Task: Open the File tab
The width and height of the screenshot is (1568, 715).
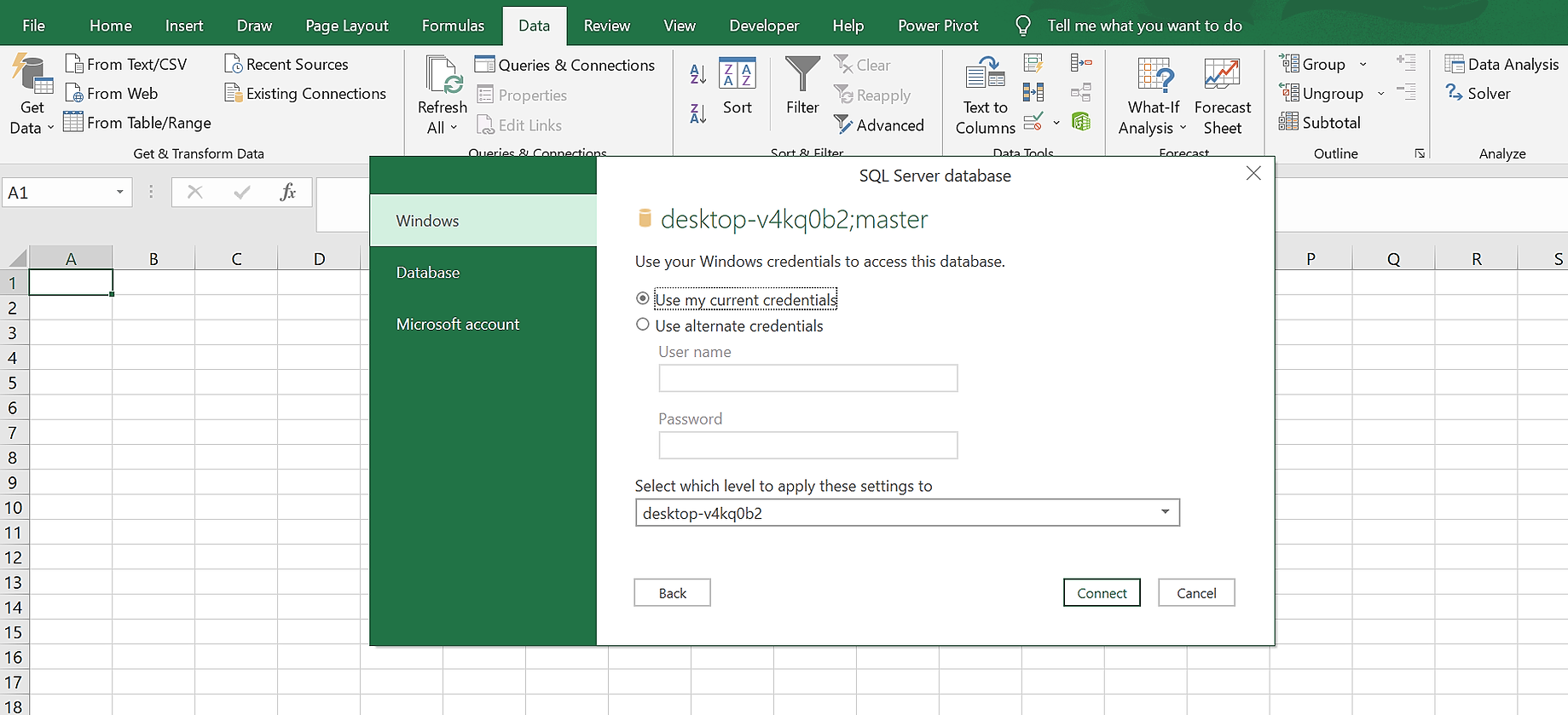Action: tap(33, 26)
